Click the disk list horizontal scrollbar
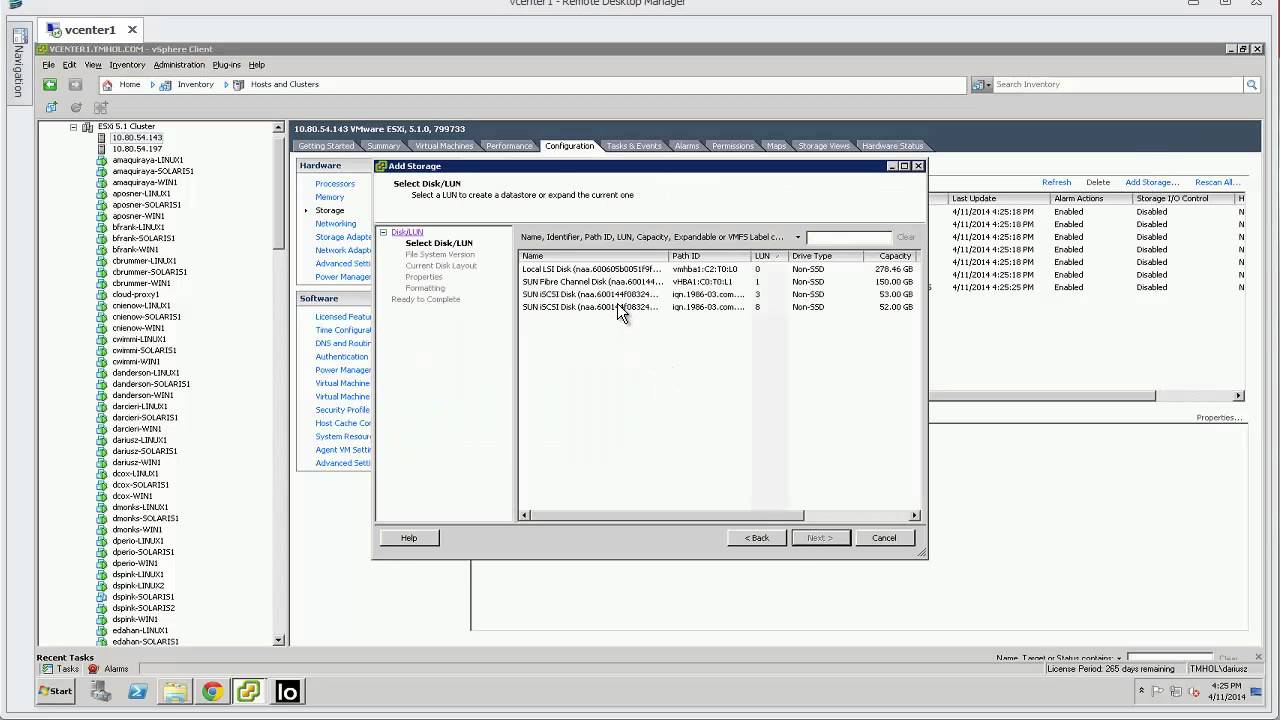The width and height of the screenshot is (1280, 720). point(668,516)
